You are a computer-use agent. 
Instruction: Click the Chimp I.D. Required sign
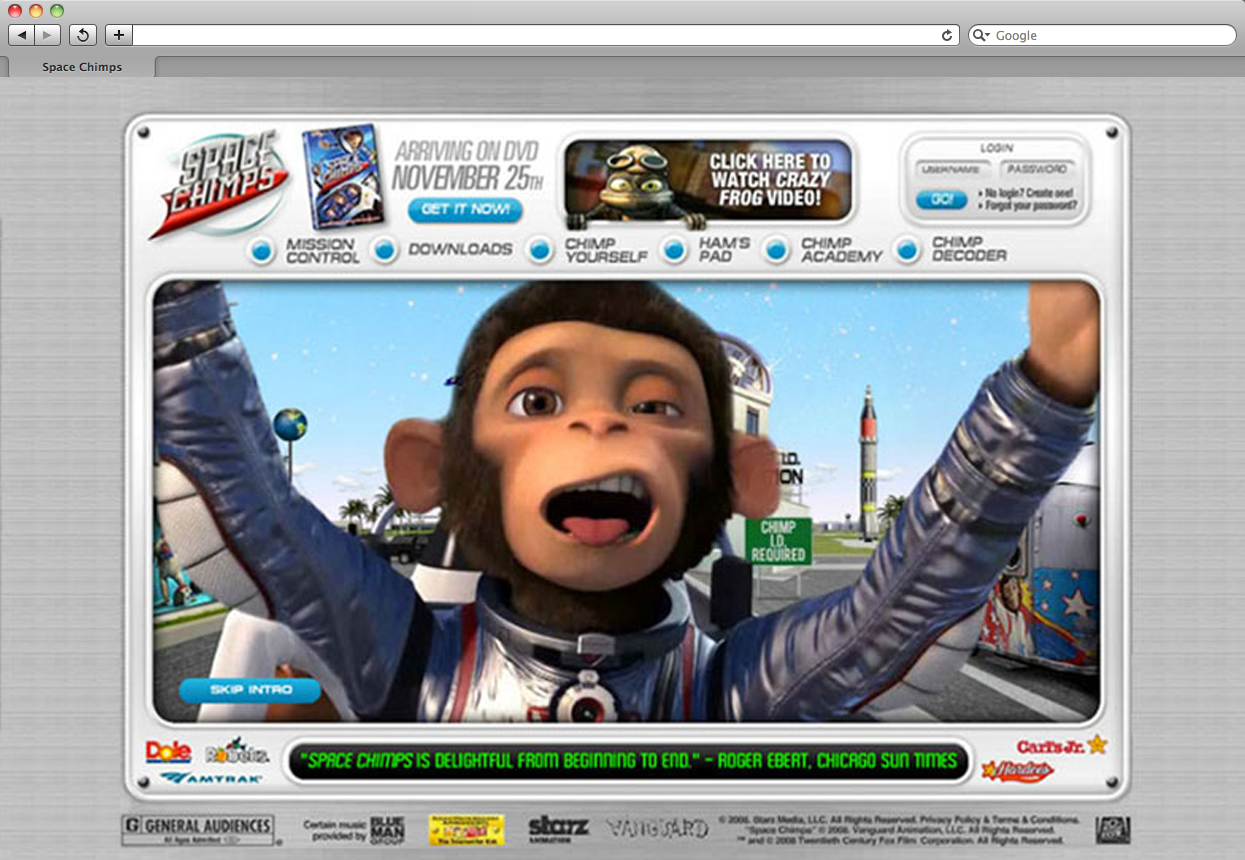click(778, 541)
